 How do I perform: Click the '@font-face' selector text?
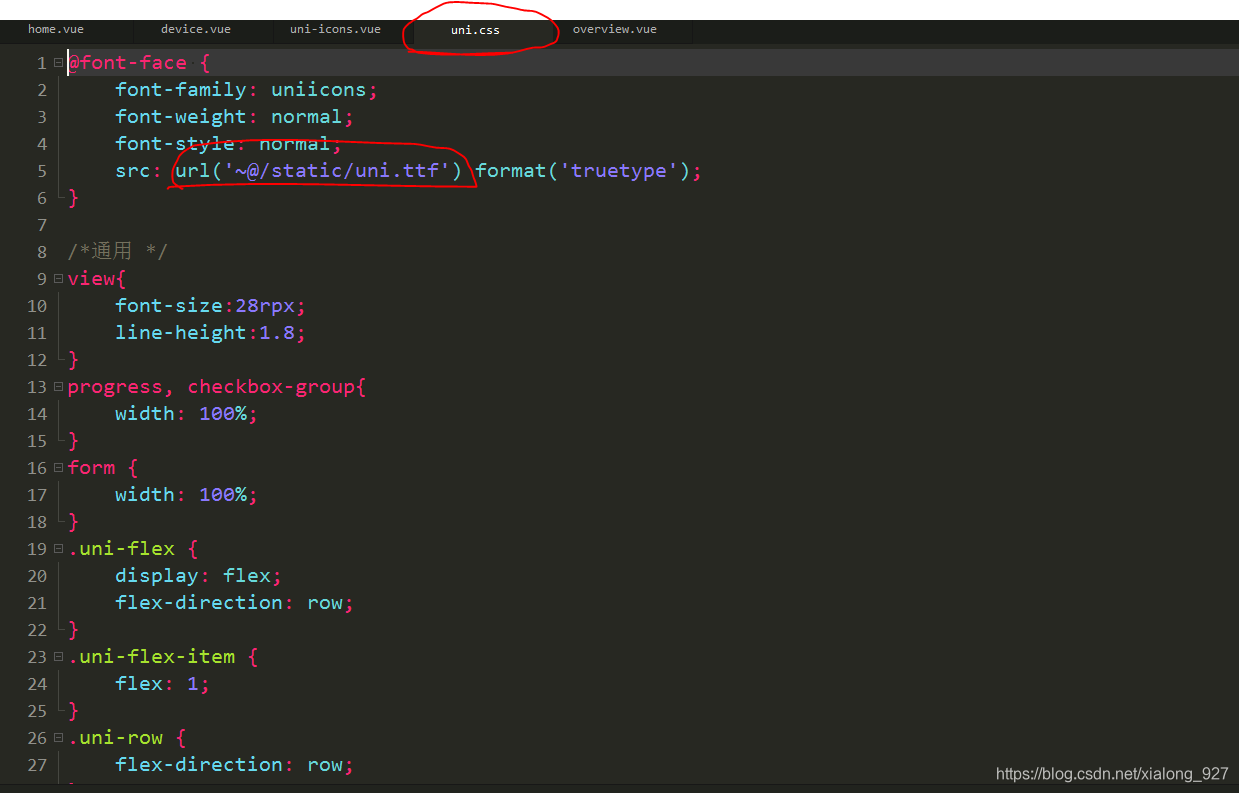[127, 63]
